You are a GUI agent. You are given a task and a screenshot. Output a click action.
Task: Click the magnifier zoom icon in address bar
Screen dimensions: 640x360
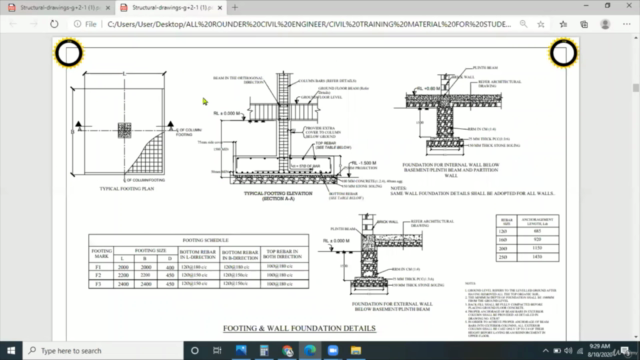pos(523,24)
